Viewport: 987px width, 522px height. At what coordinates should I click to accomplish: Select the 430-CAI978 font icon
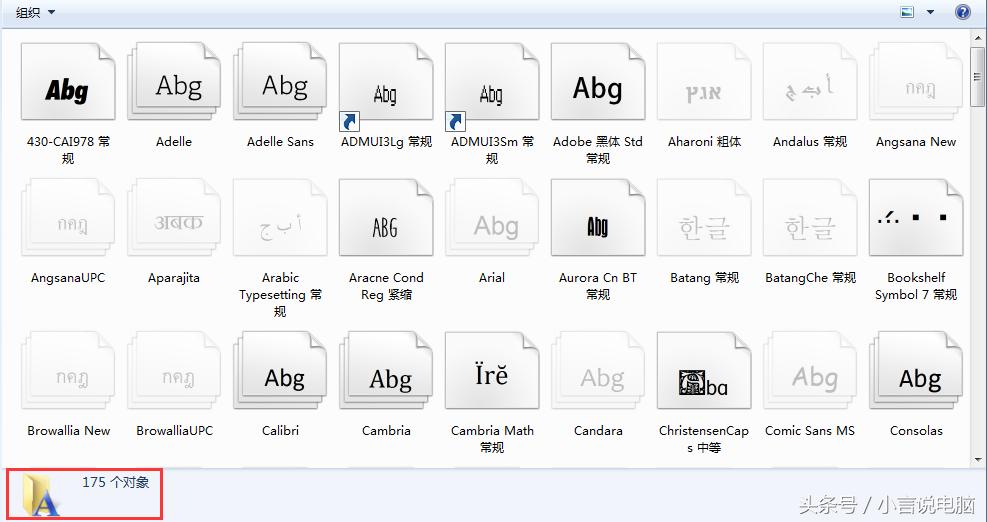coord(68,89)
